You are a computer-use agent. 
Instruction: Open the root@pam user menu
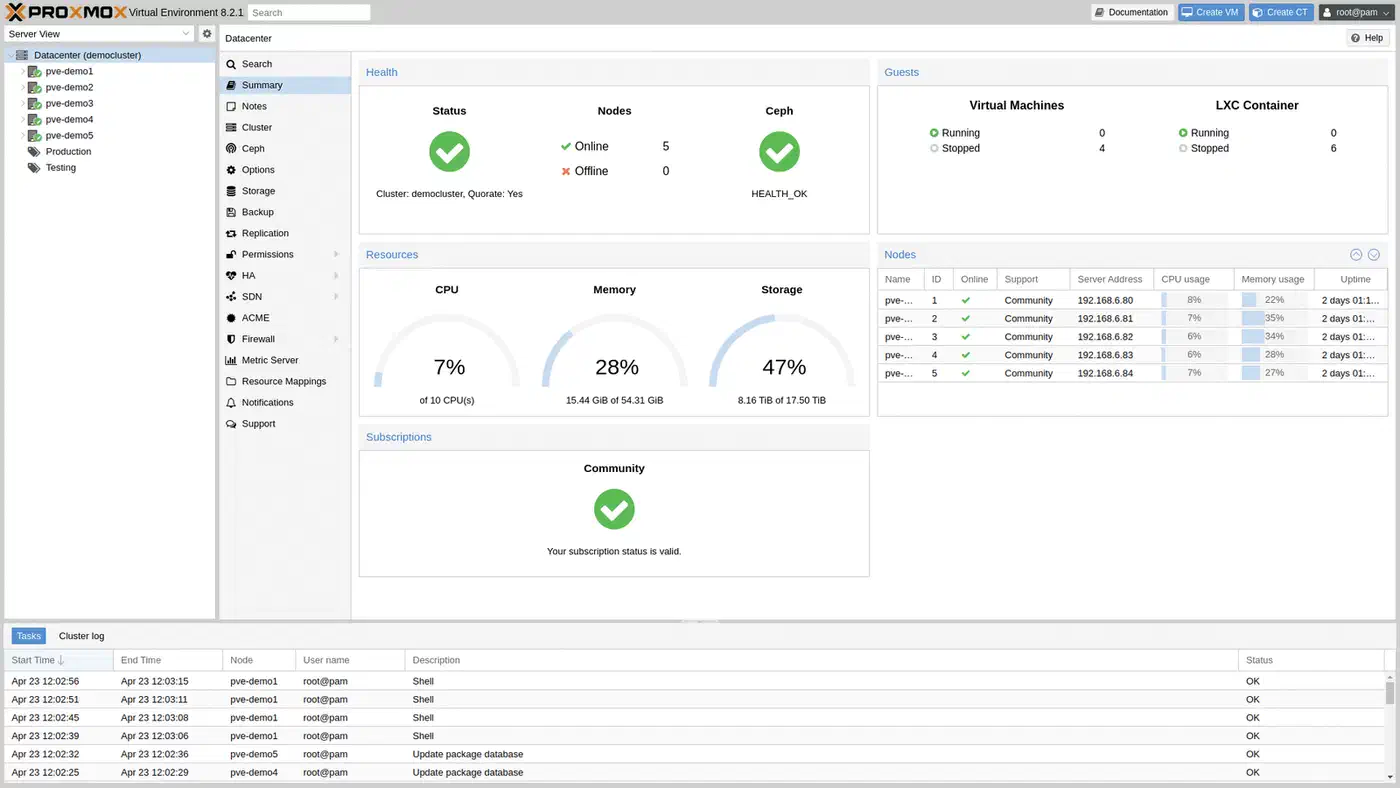point(1355,12)
